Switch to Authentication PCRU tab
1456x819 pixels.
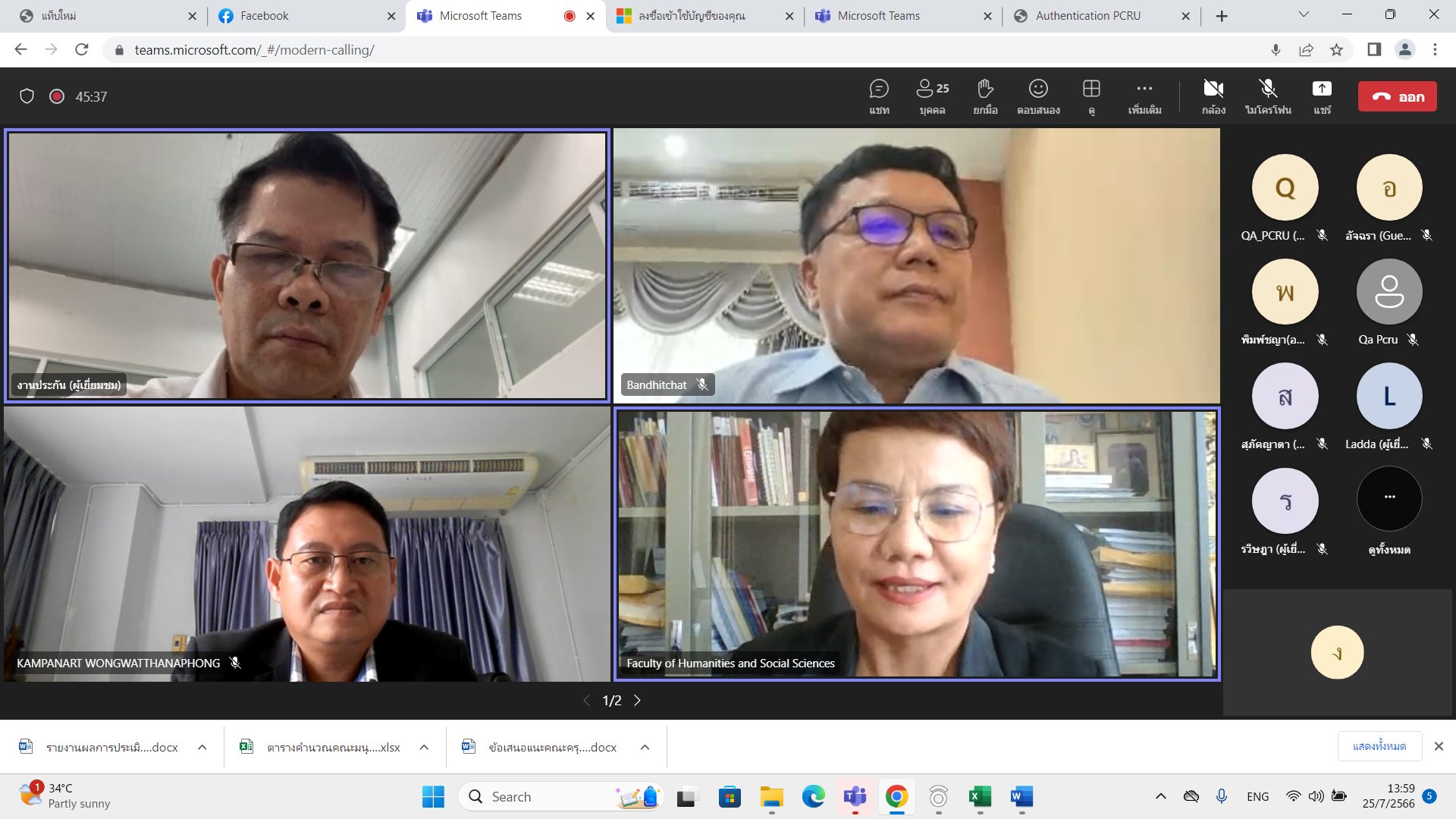(x=1088, y=16)
